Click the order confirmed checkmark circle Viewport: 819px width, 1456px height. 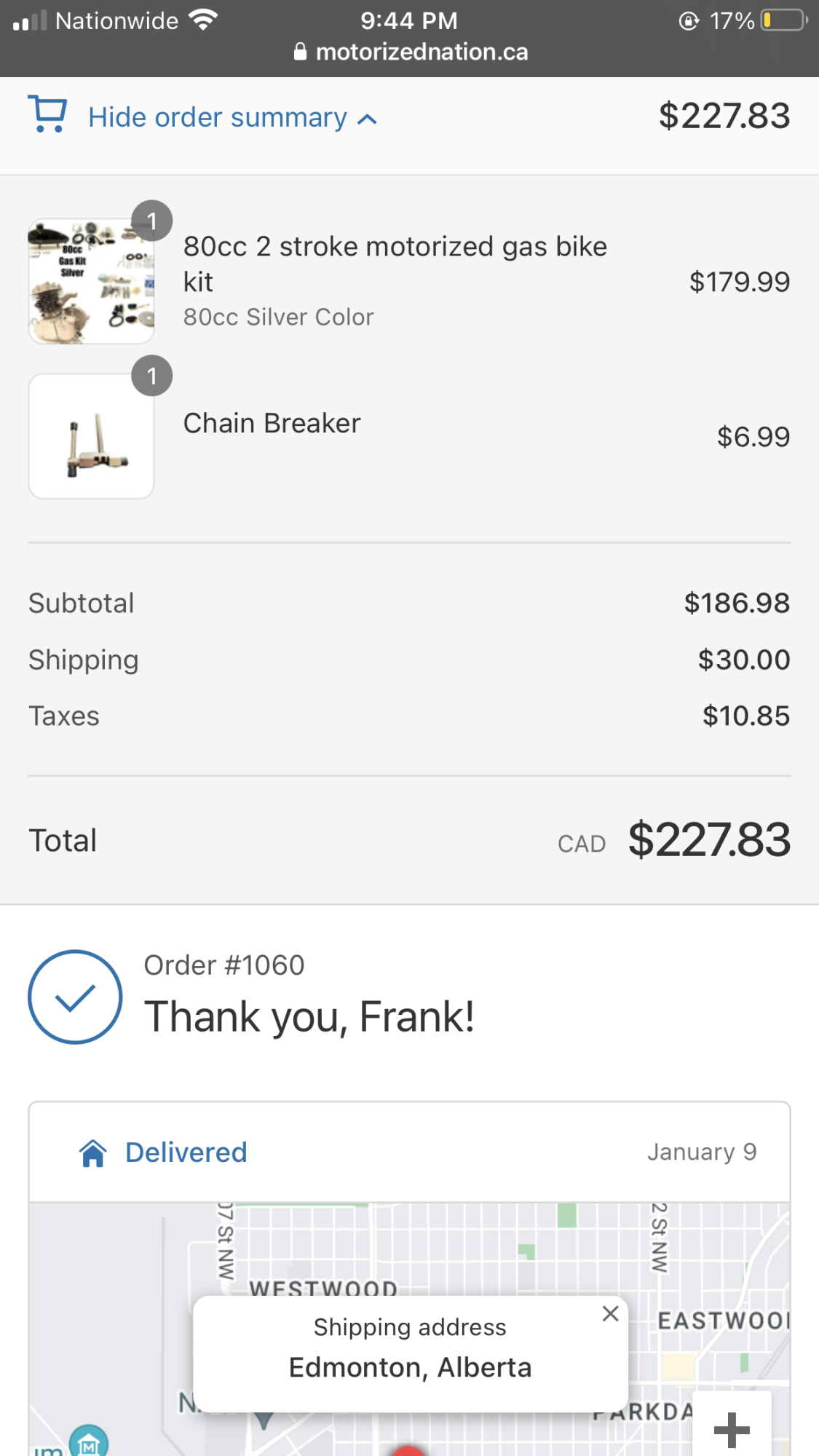pos(75,997)
